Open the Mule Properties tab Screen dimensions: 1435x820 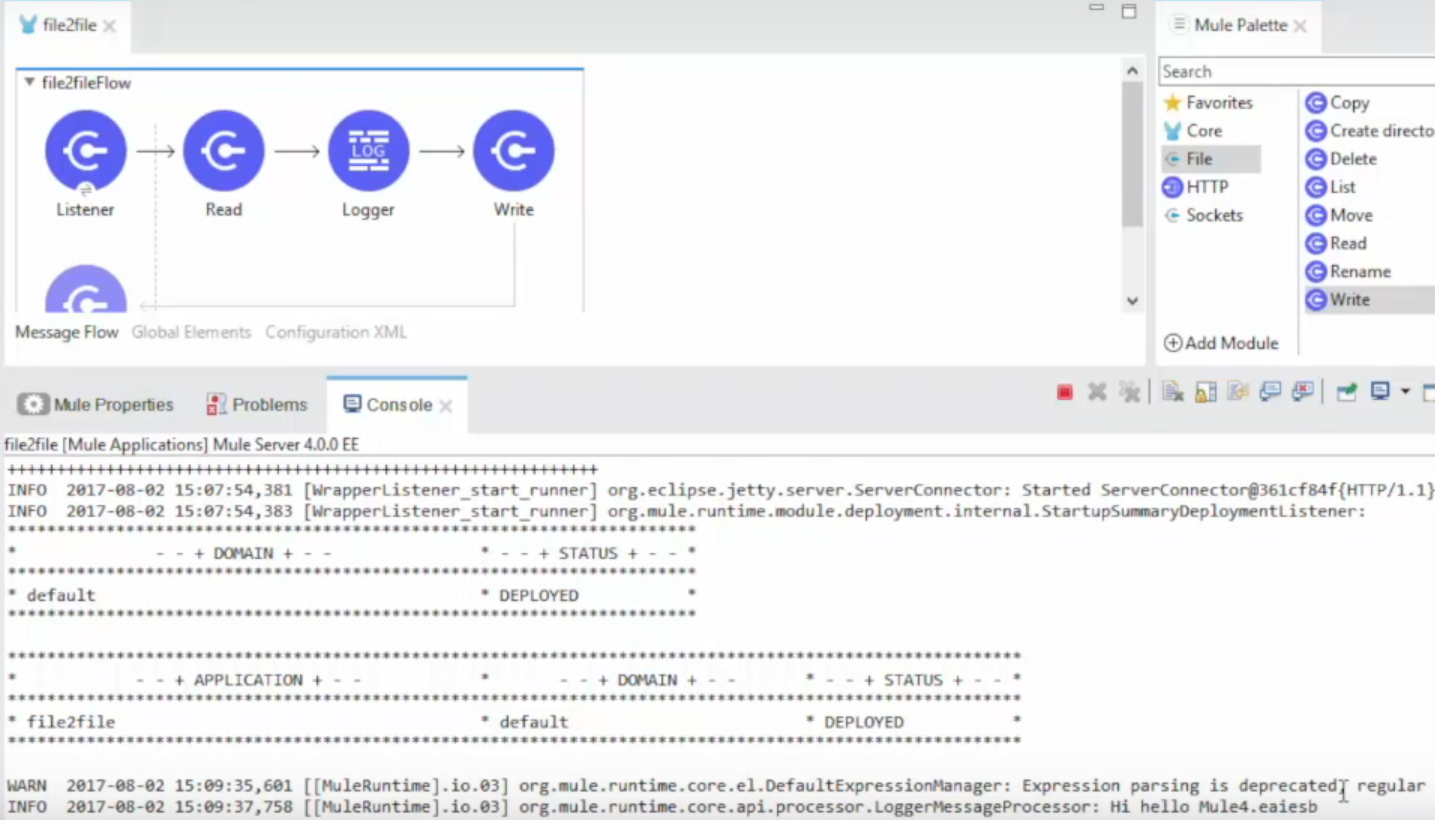point(96,405)
